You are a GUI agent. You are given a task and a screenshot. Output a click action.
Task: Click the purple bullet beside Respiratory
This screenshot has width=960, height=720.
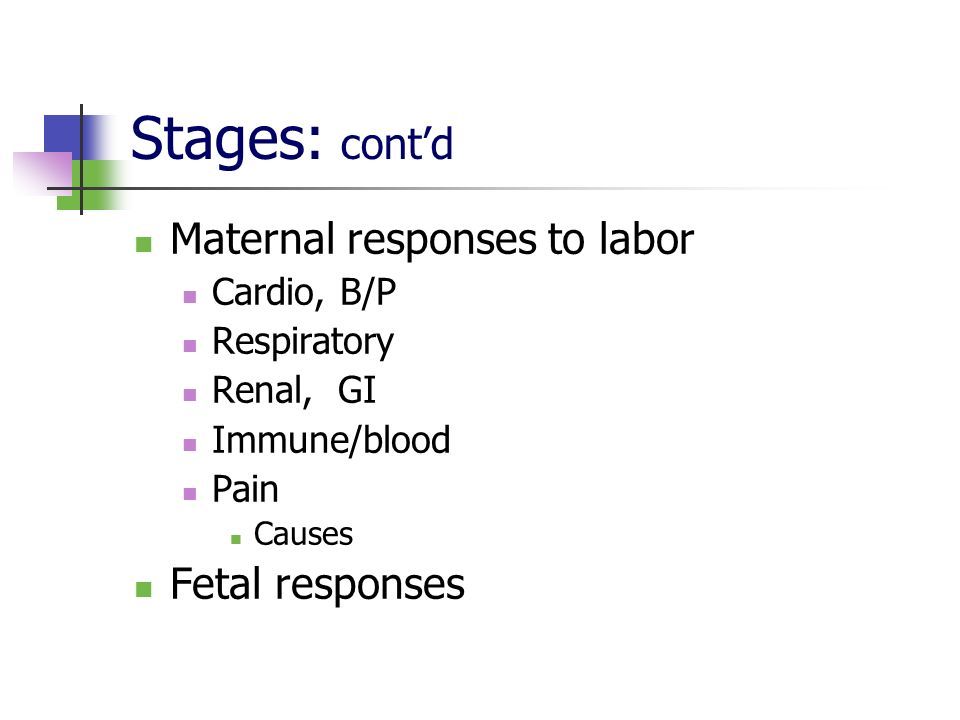point(190,346)
